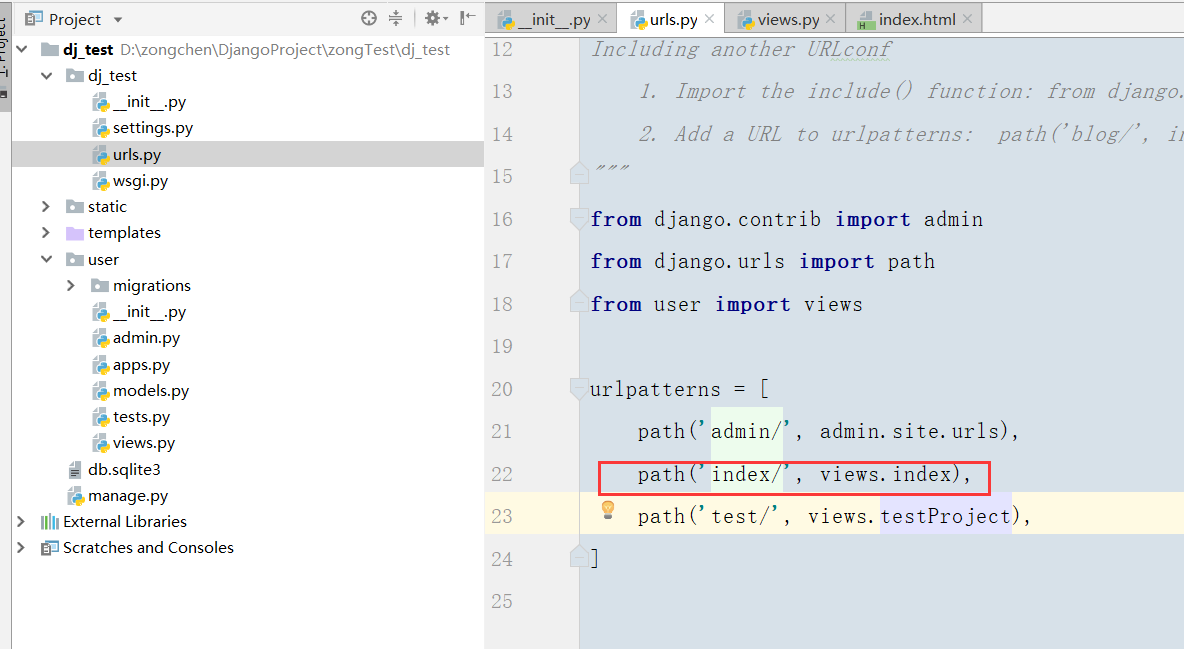Viewport: 1184px width, 649px height.
Task: Select admin.py in the user folder
Action: (x=146, y=338)
